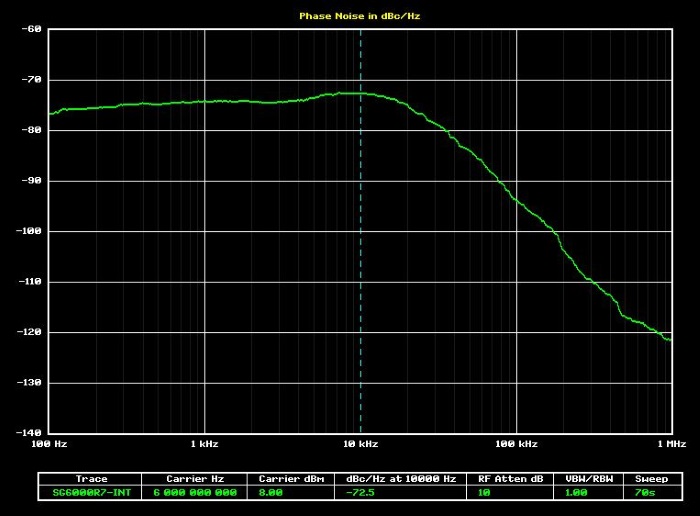Click the Sweep column header
The height and width of the screenshot is (516, 700).
coord(651,479)
